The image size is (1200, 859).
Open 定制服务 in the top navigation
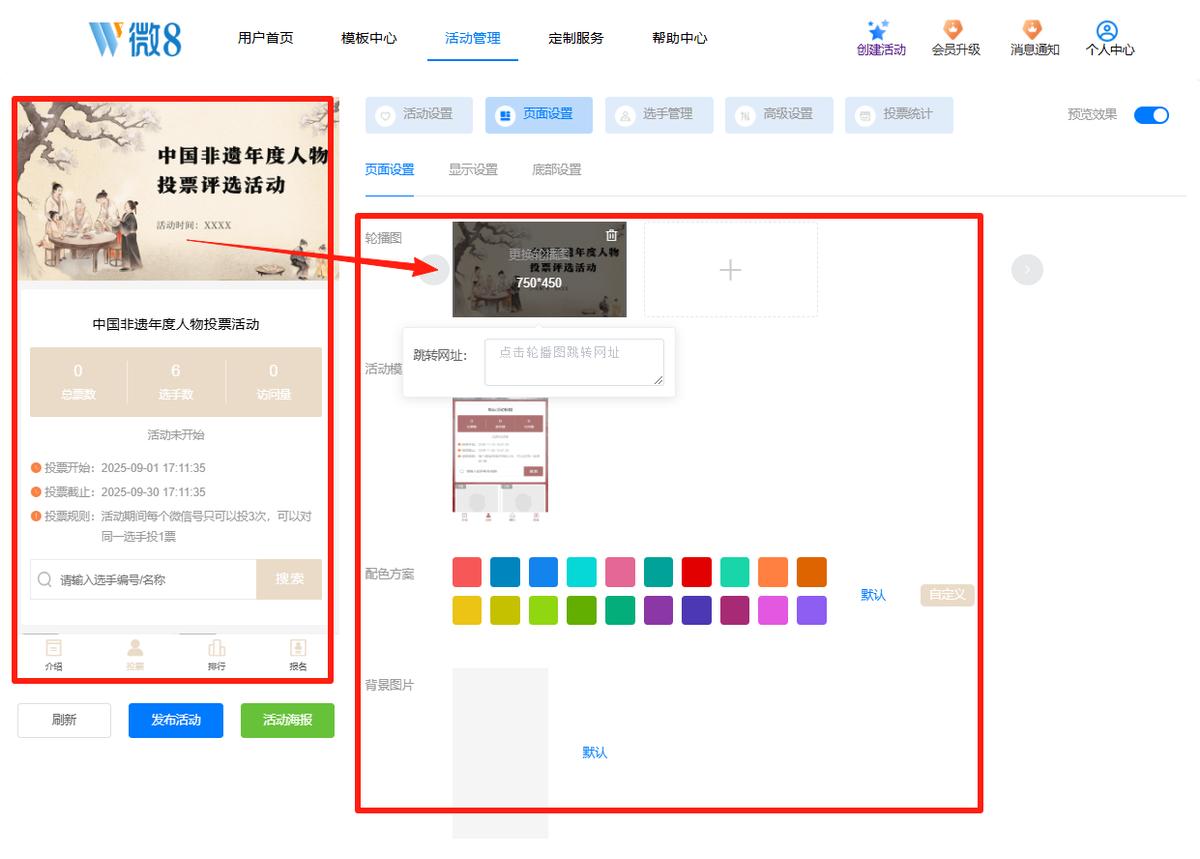pos(576,39)
